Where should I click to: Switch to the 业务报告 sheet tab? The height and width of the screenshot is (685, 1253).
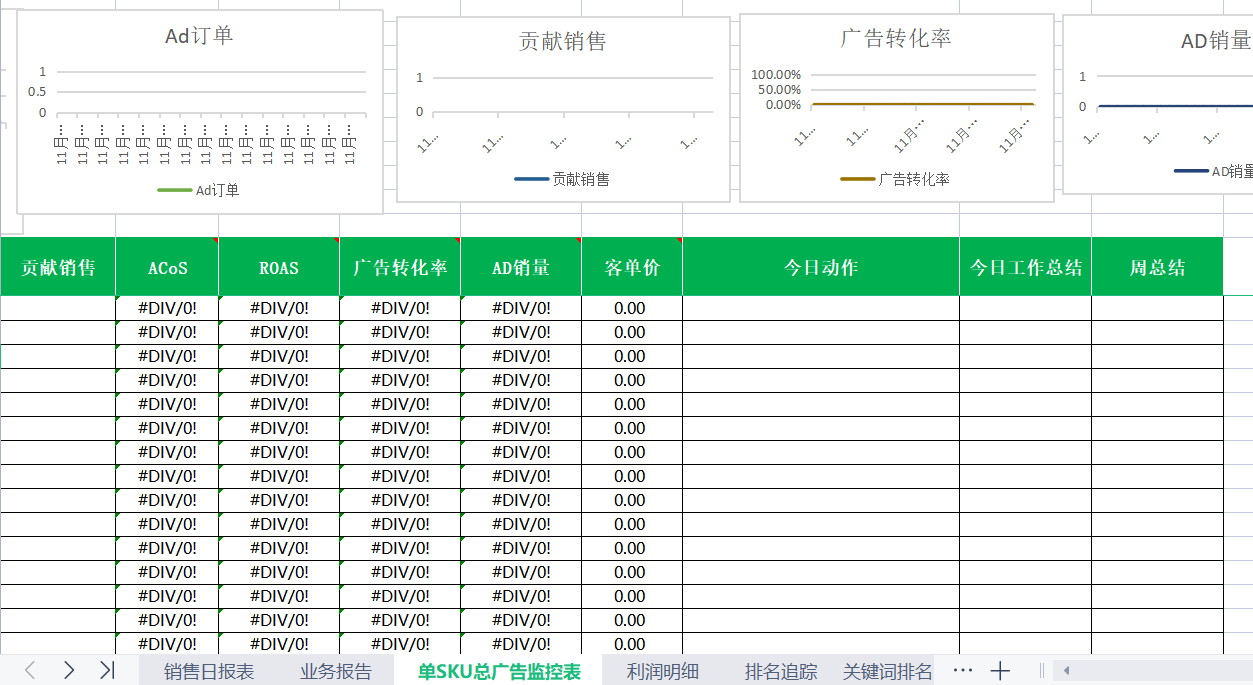coord(336,671)
